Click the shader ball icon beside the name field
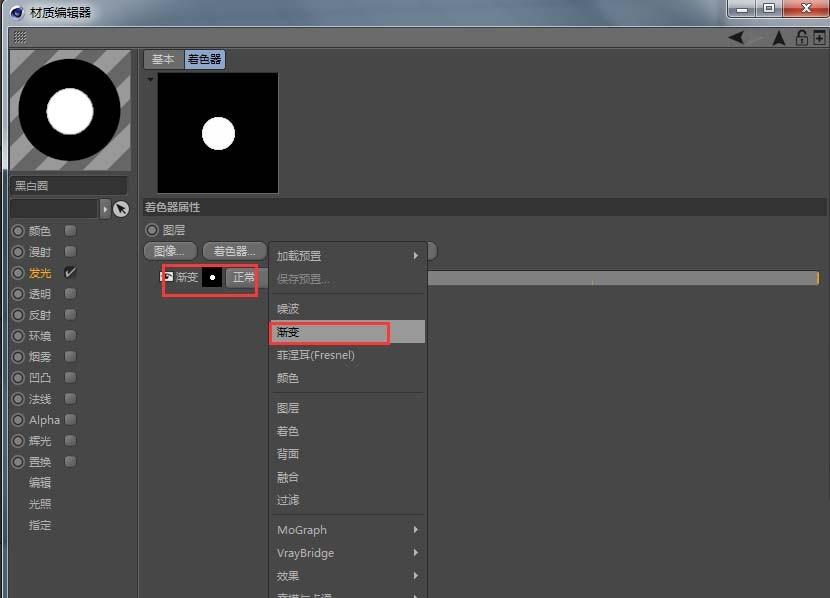The width and height of the screenshot is (830, 598). coord(121,208)
